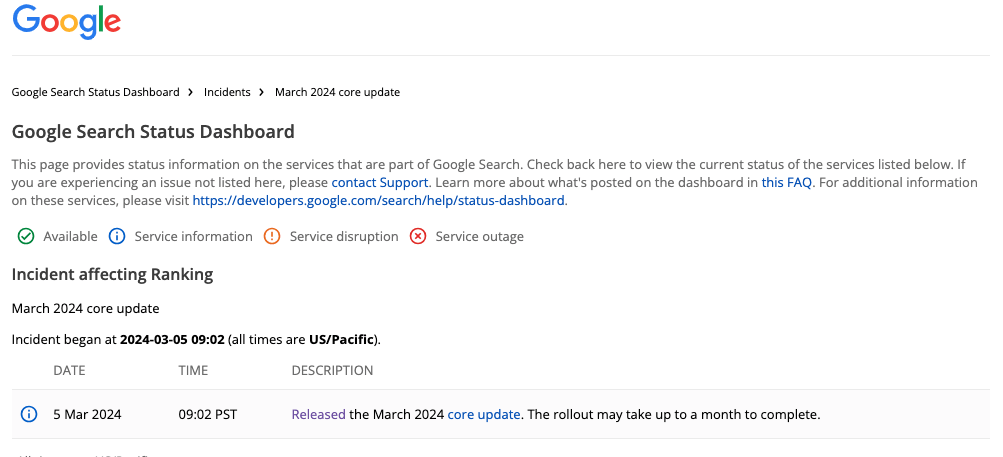Open the contact Support link
1003x457 pixels.
pyautogui.click(x=379, y=182)
